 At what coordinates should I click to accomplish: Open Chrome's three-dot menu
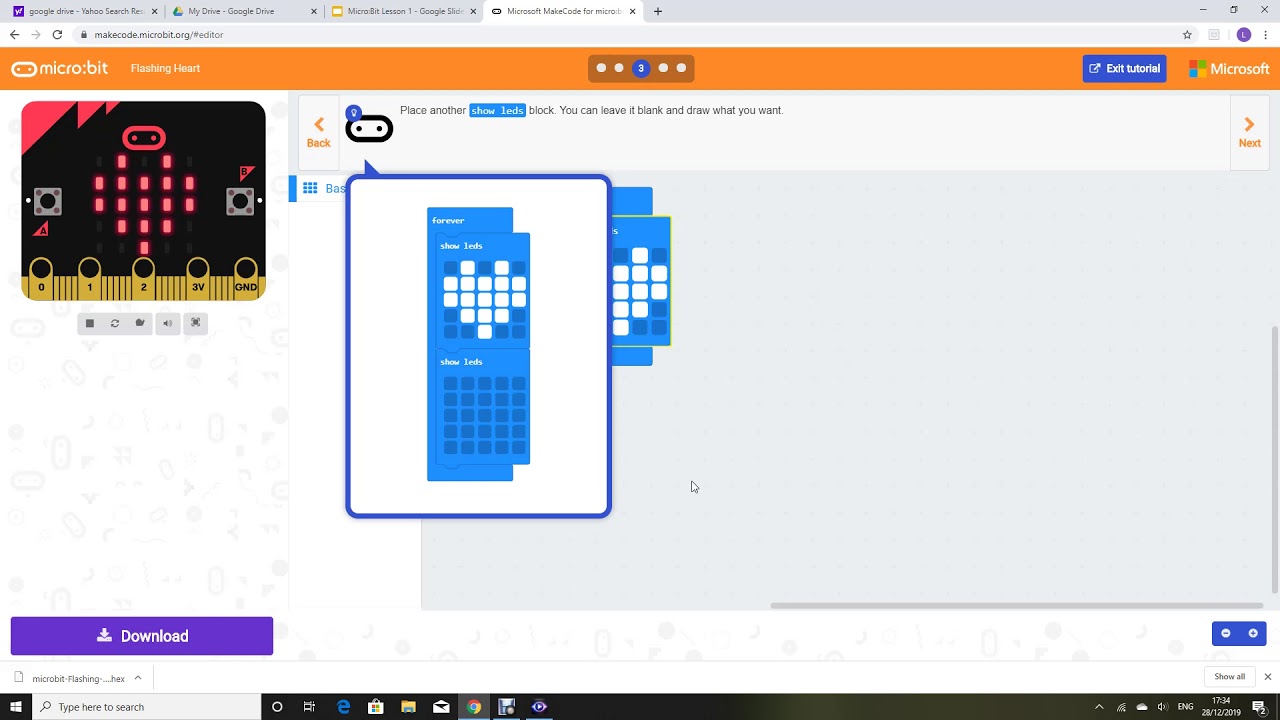click(1266, 34)
